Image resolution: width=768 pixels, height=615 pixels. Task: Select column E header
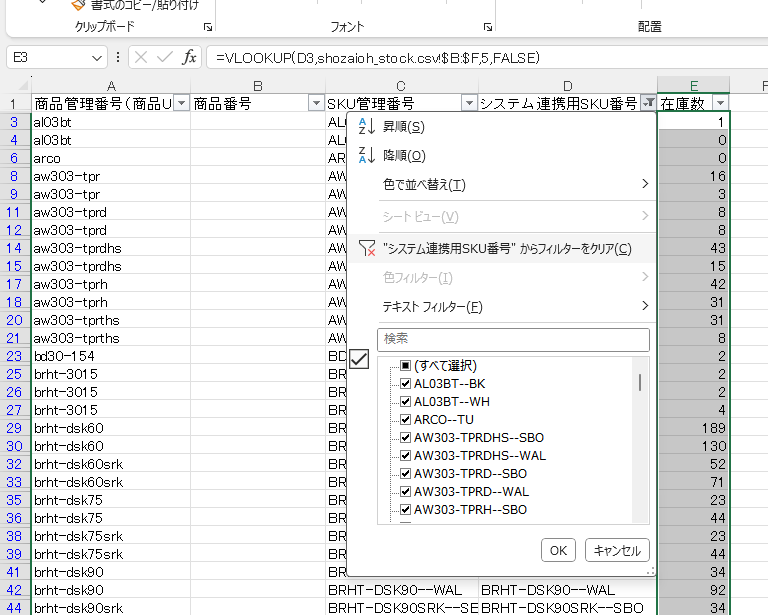(694, 85)
